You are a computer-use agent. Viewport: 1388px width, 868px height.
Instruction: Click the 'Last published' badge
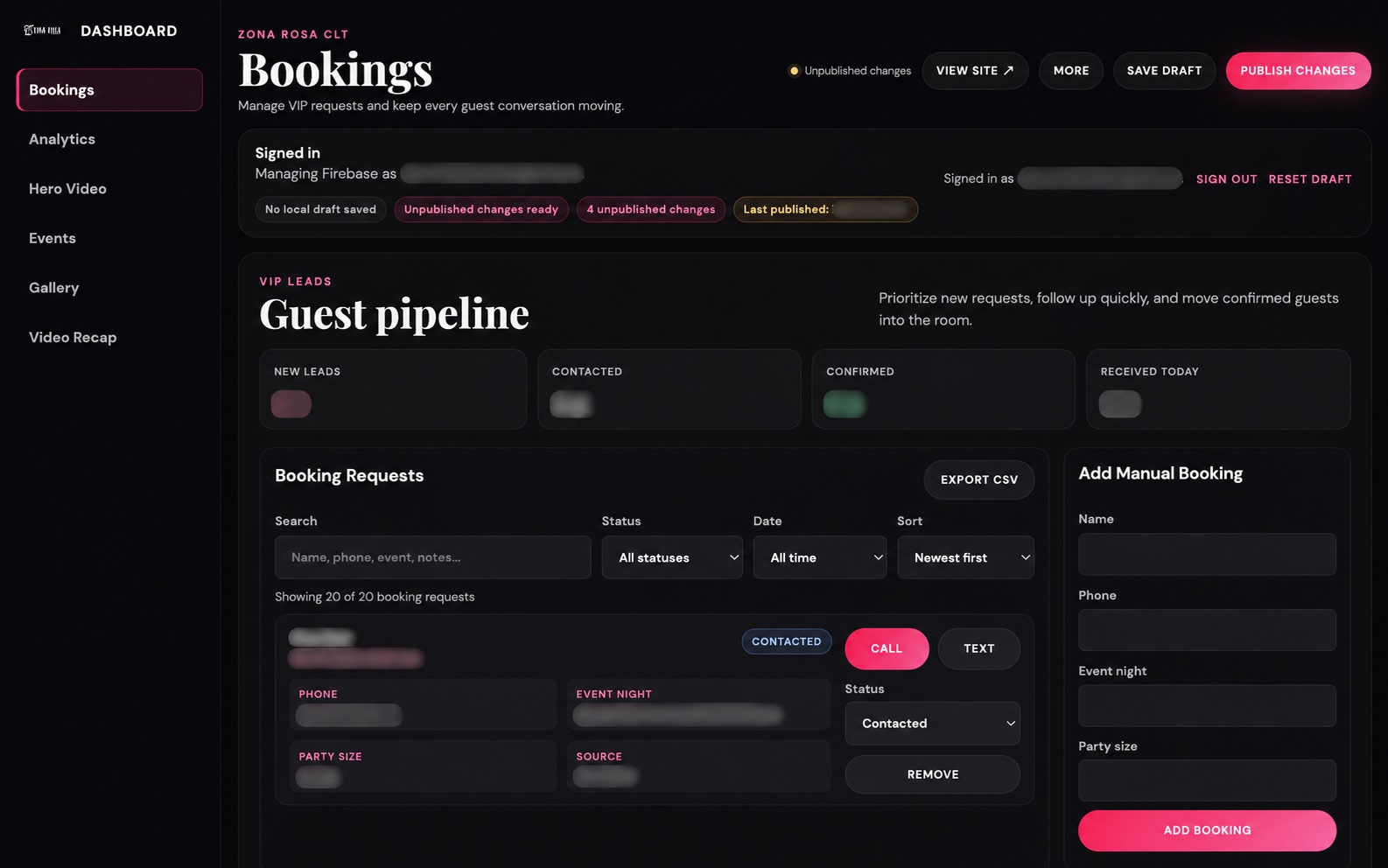pyautogui.click(x=825, y=210)
